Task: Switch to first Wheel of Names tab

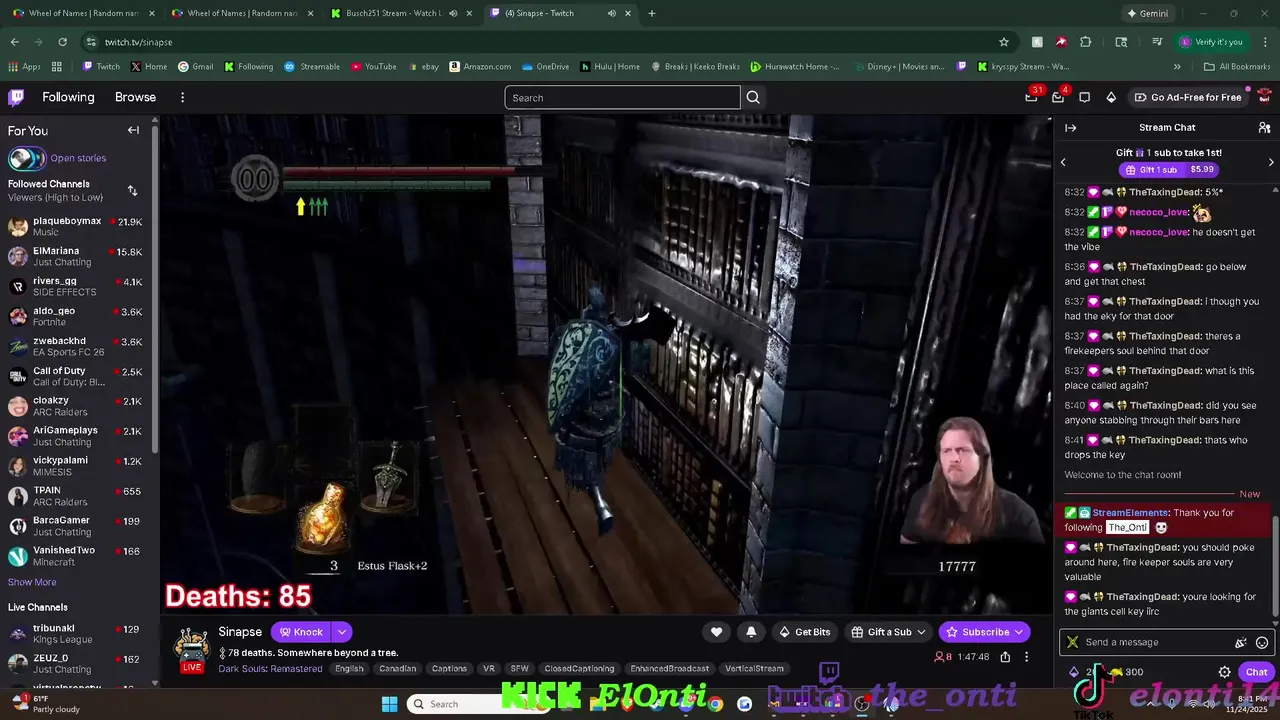Action: pos(81,13)
